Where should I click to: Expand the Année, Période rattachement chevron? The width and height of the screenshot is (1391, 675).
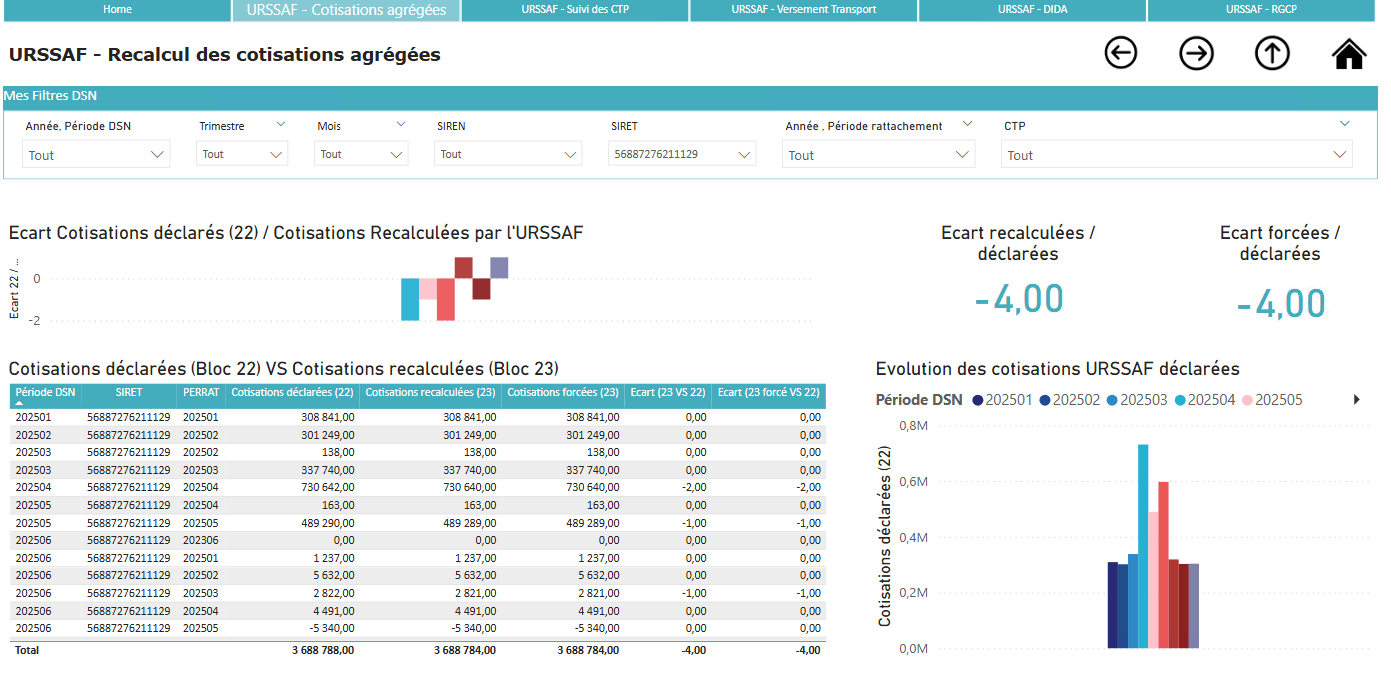click(x=966, y=122)
